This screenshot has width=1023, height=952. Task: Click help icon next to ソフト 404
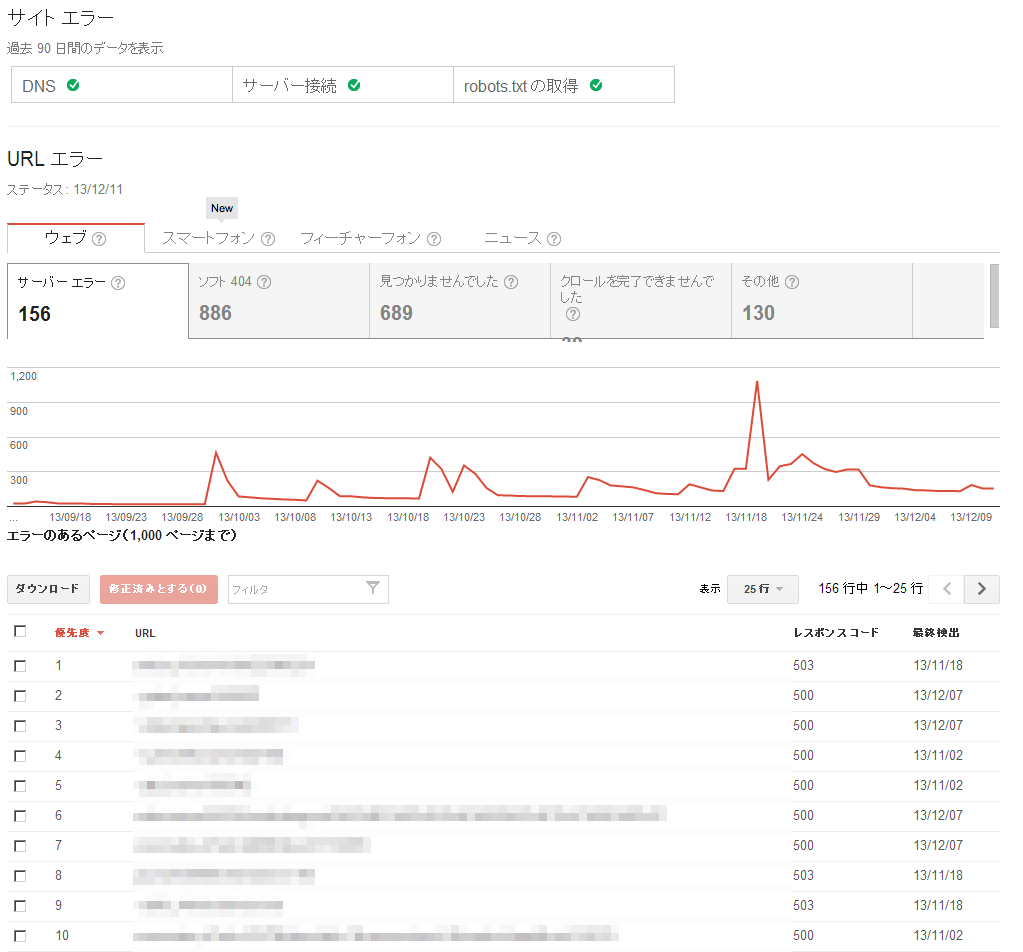coord(264,283)
